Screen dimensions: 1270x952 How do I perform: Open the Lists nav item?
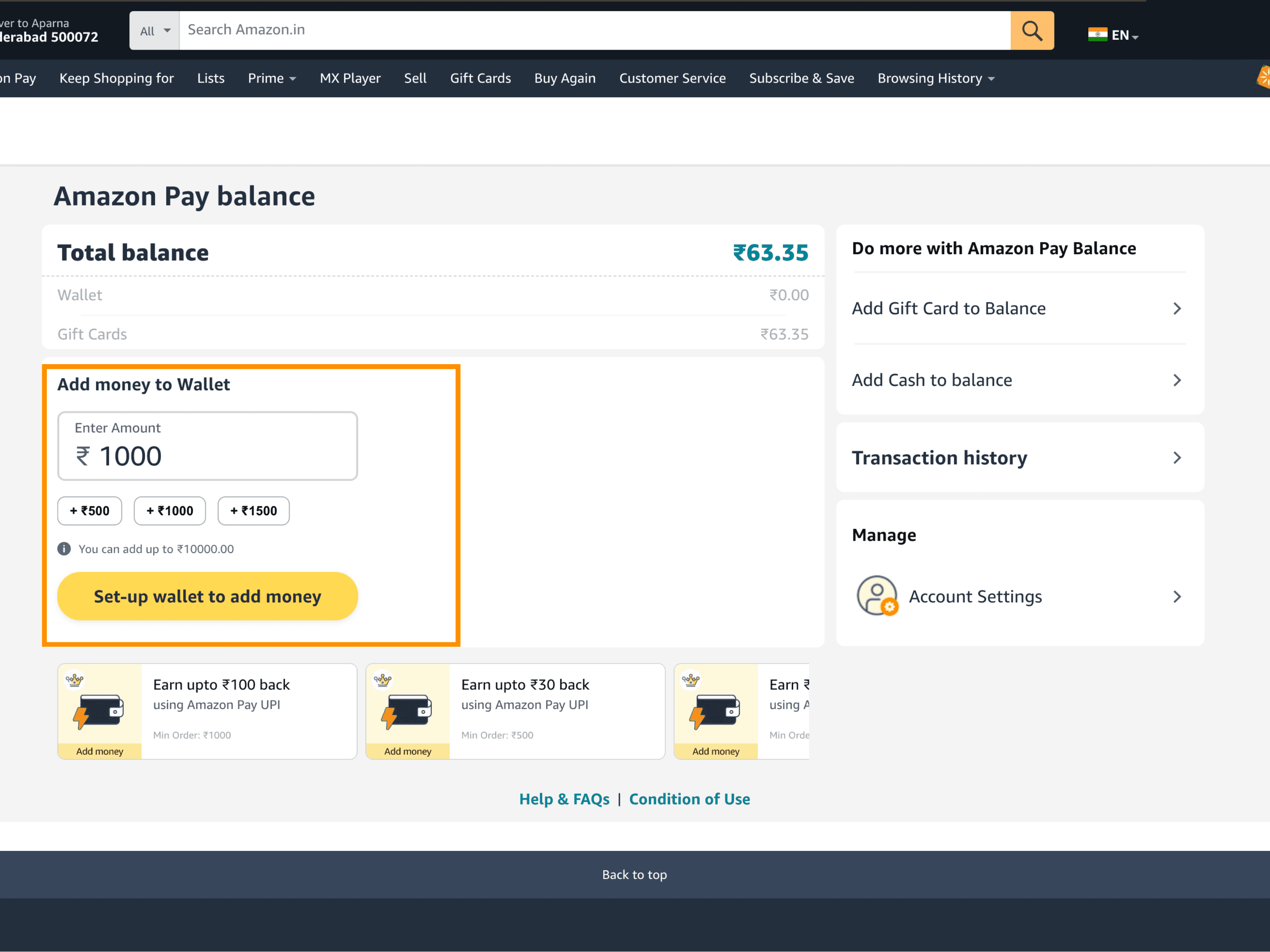(x=211, y=78)
